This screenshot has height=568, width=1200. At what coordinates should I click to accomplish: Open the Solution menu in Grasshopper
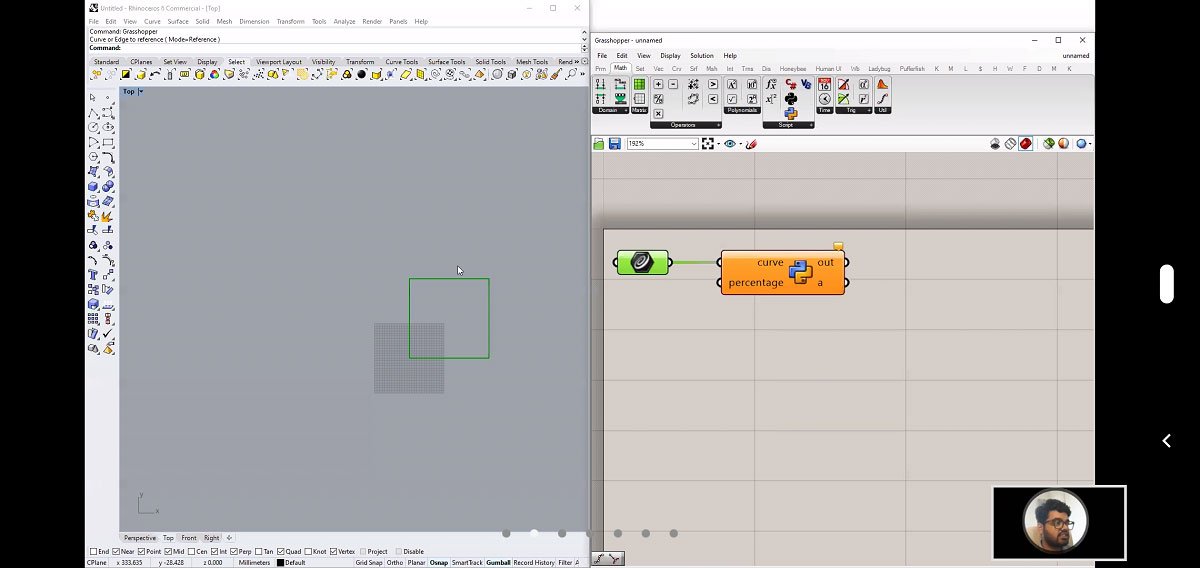[x=701, y=56]
